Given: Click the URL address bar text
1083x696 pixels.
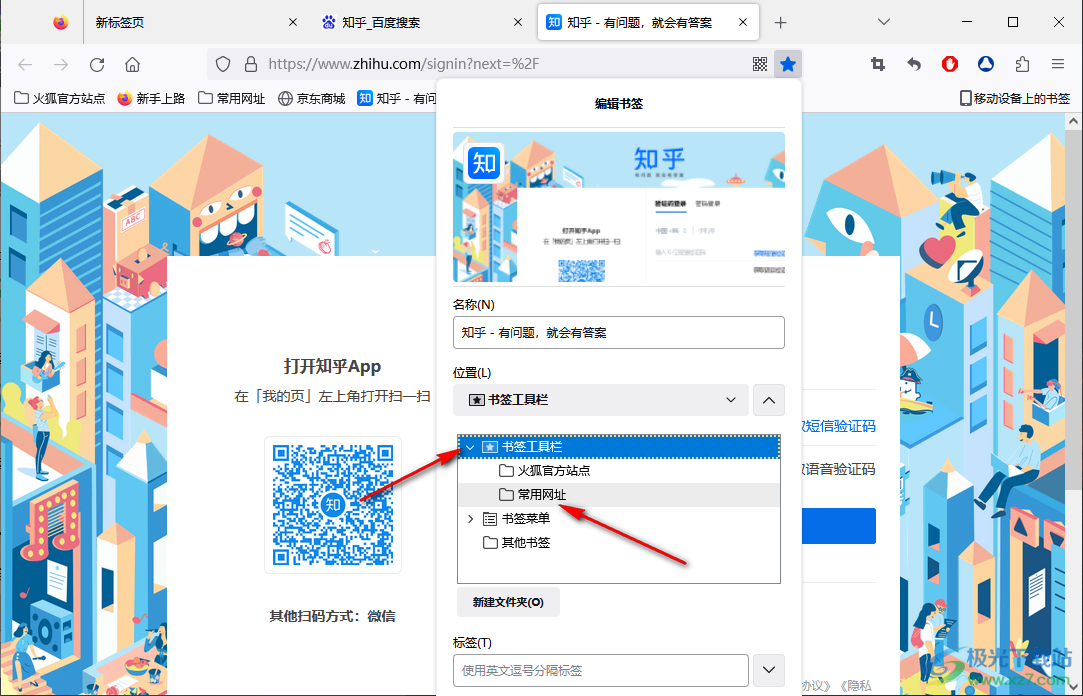Looking at the screenshot, I should coord(403,64).
